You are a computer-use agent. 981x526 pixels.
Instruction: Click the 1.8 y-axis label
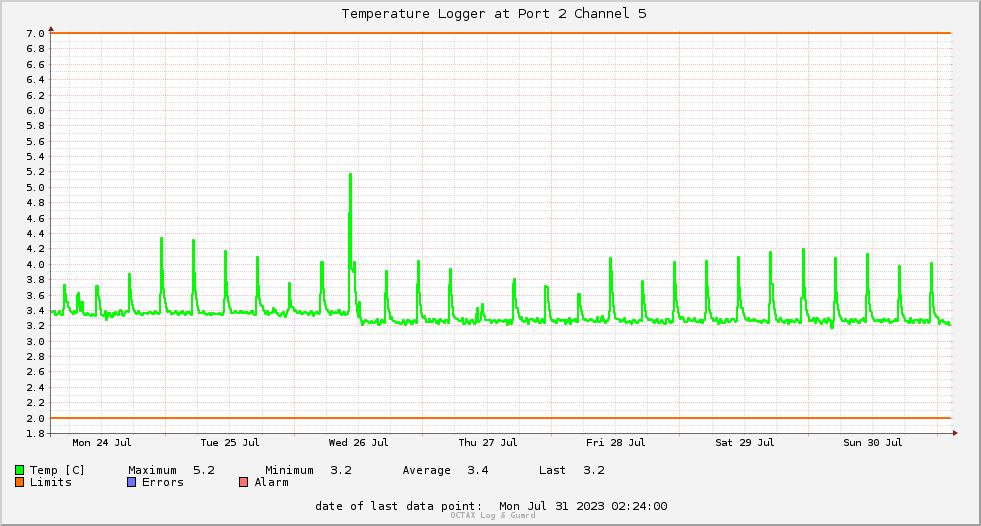click(36, 433)
